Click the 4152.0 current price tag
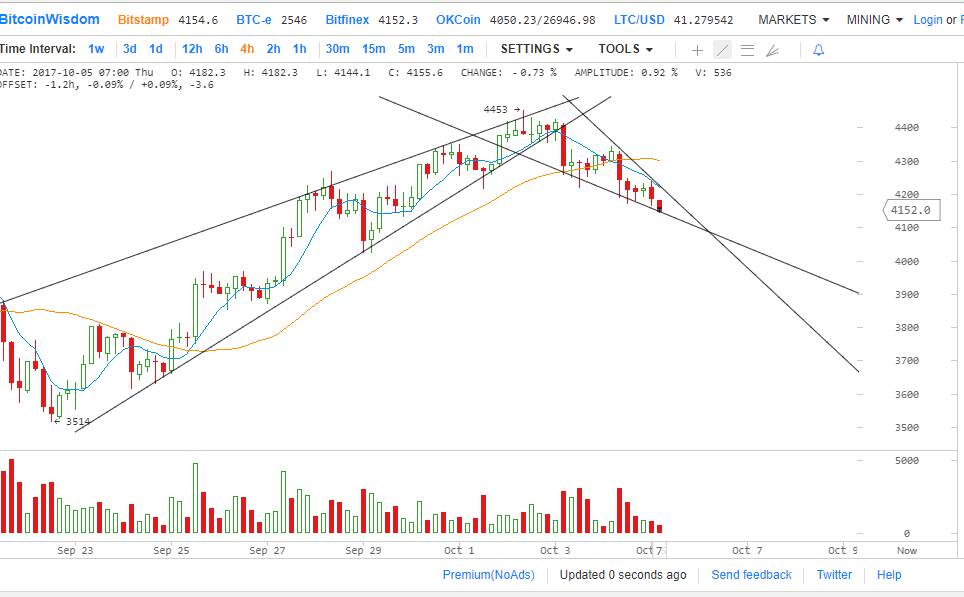This screenshot has height=597, width=964. tap(910, 210)
